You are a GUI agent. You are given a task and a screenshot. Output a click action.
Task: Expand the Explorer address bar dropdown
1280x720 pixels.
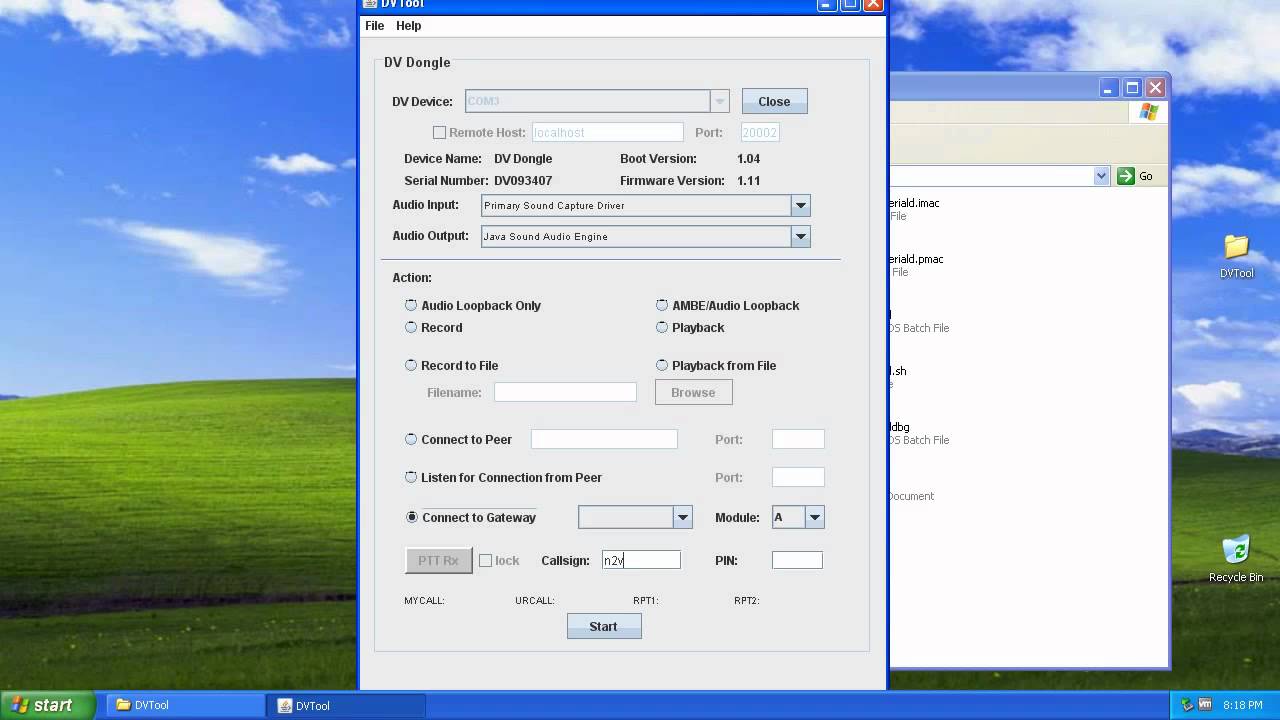click(x=1101, y=176)
